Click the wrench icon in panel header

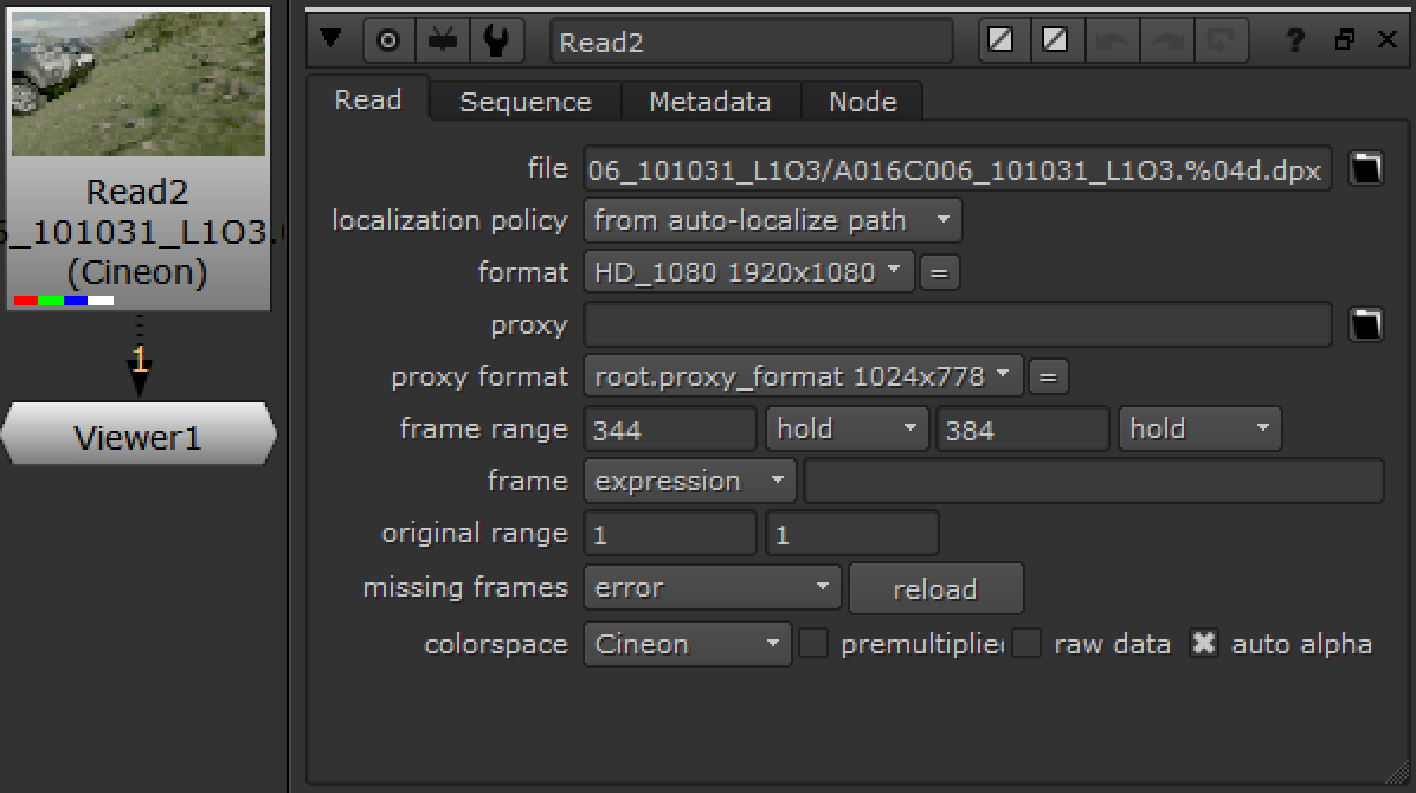[x=496, y=41]
